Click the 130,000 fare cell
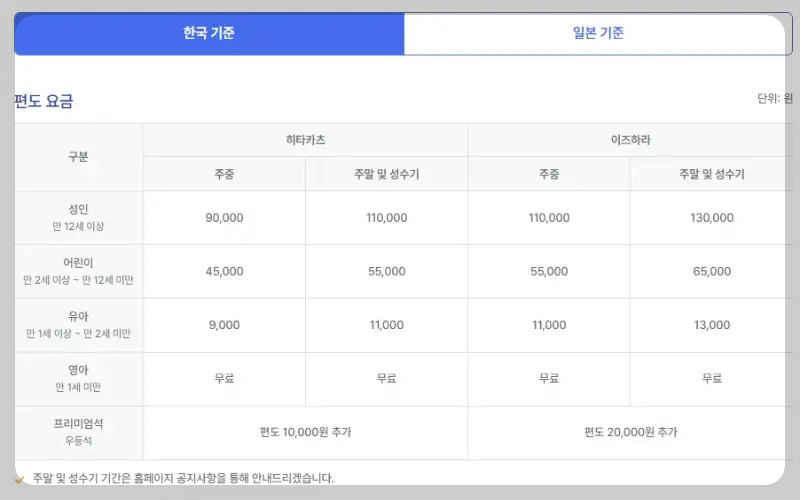Image resolution: width=800 pixels, height=500 pixels. pos(712,217)
